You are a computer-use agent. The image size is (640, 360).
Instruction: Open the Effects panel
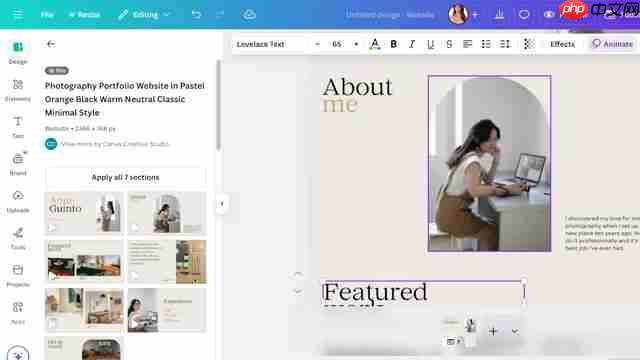tap(562, 44)
